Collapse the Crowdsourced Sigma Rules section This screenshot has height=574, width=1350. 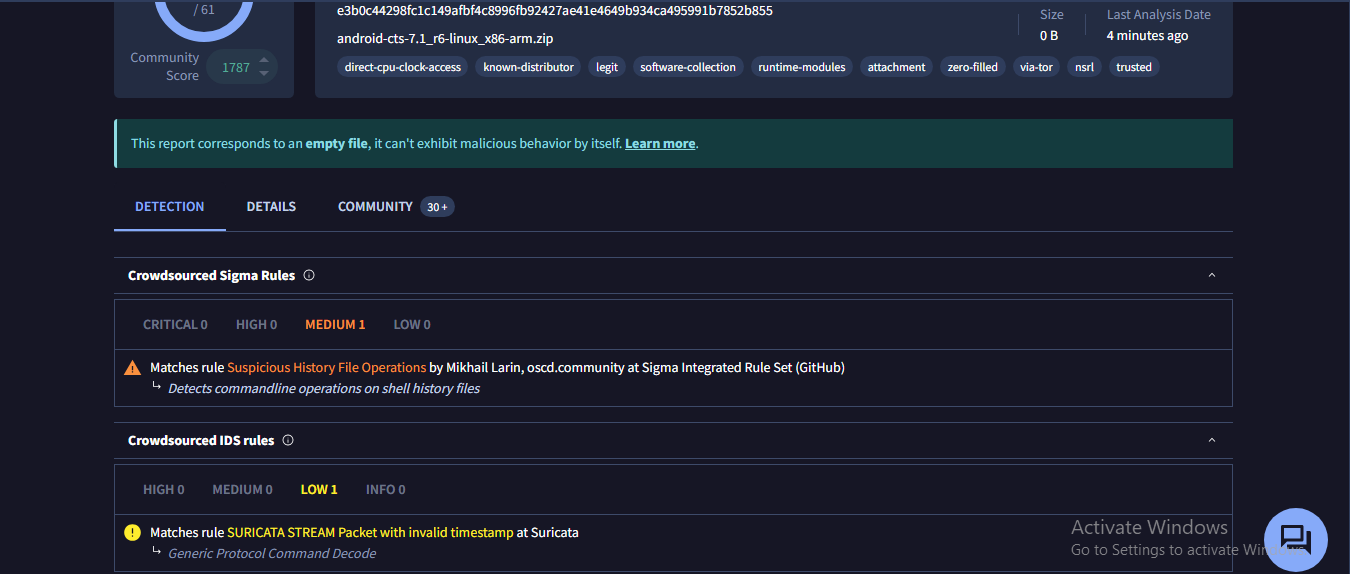click(1212, 275)
